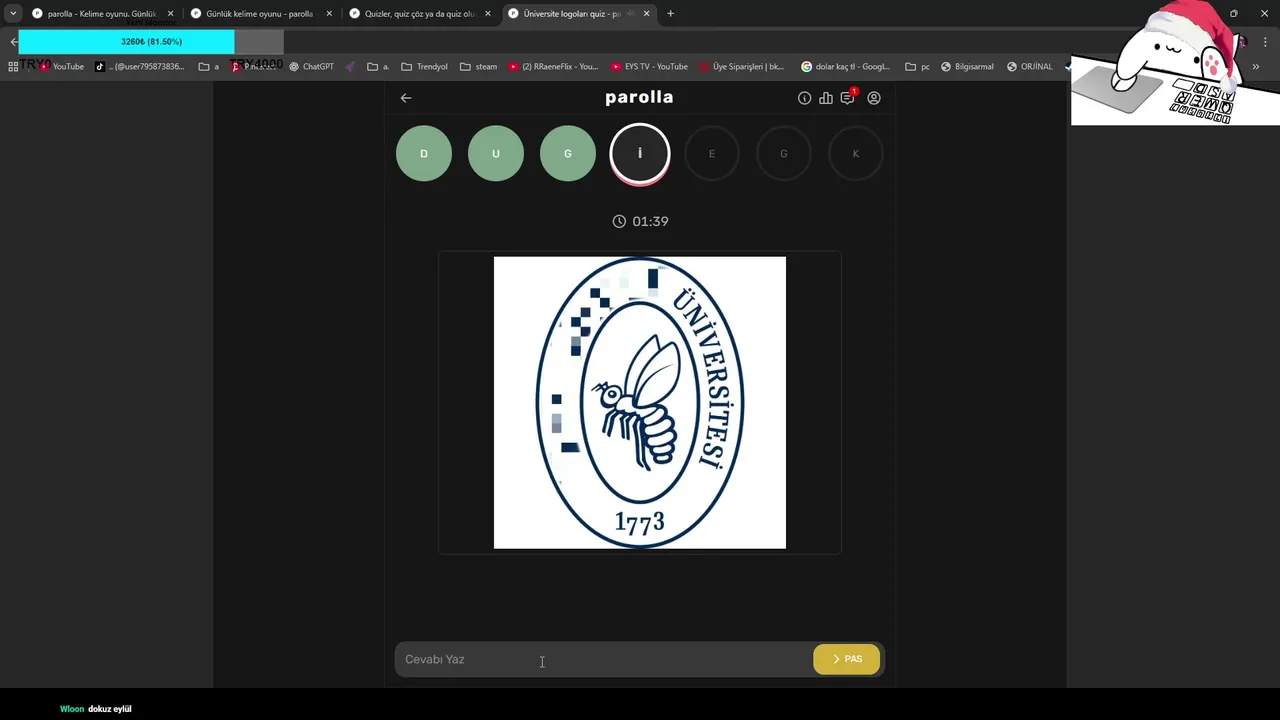Click the 01:39 timer text
Viewport: 1280px width, 720px height.
coord(650,221)
